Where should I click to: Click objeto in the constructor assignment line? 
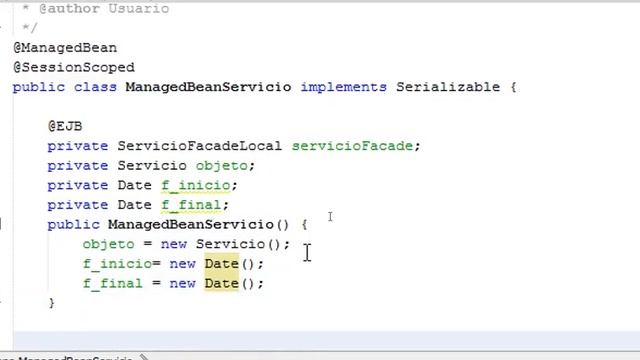point(109,244)
